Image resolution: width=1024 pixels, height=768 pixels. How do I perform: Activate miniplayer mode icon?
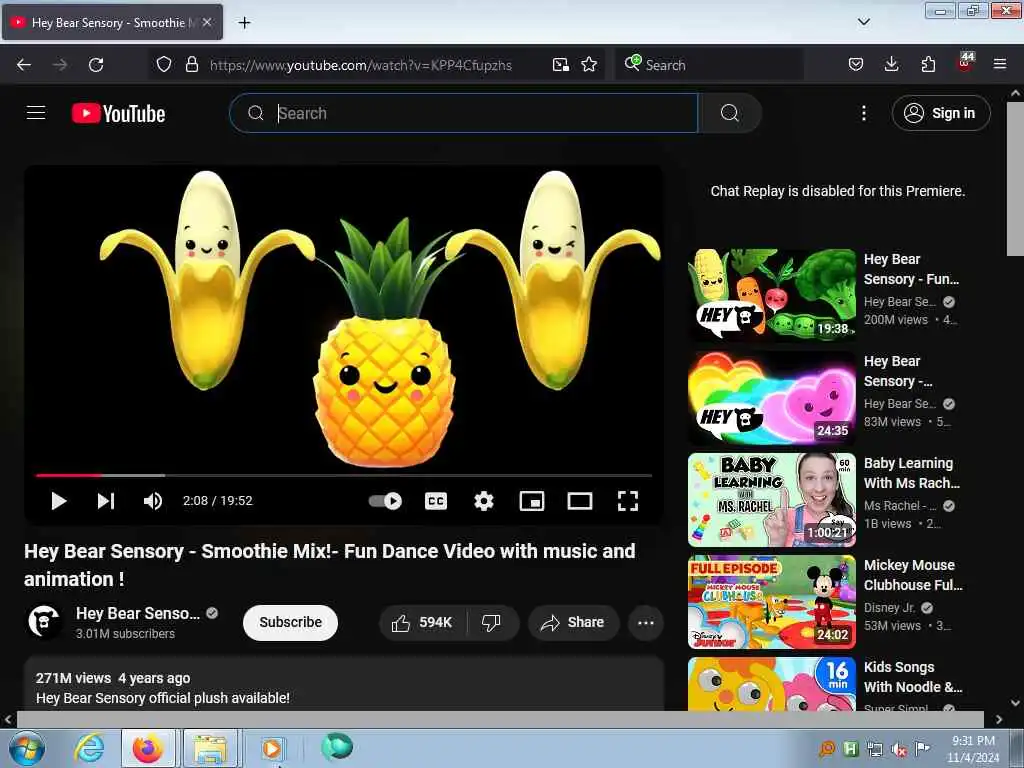[532, 501]
